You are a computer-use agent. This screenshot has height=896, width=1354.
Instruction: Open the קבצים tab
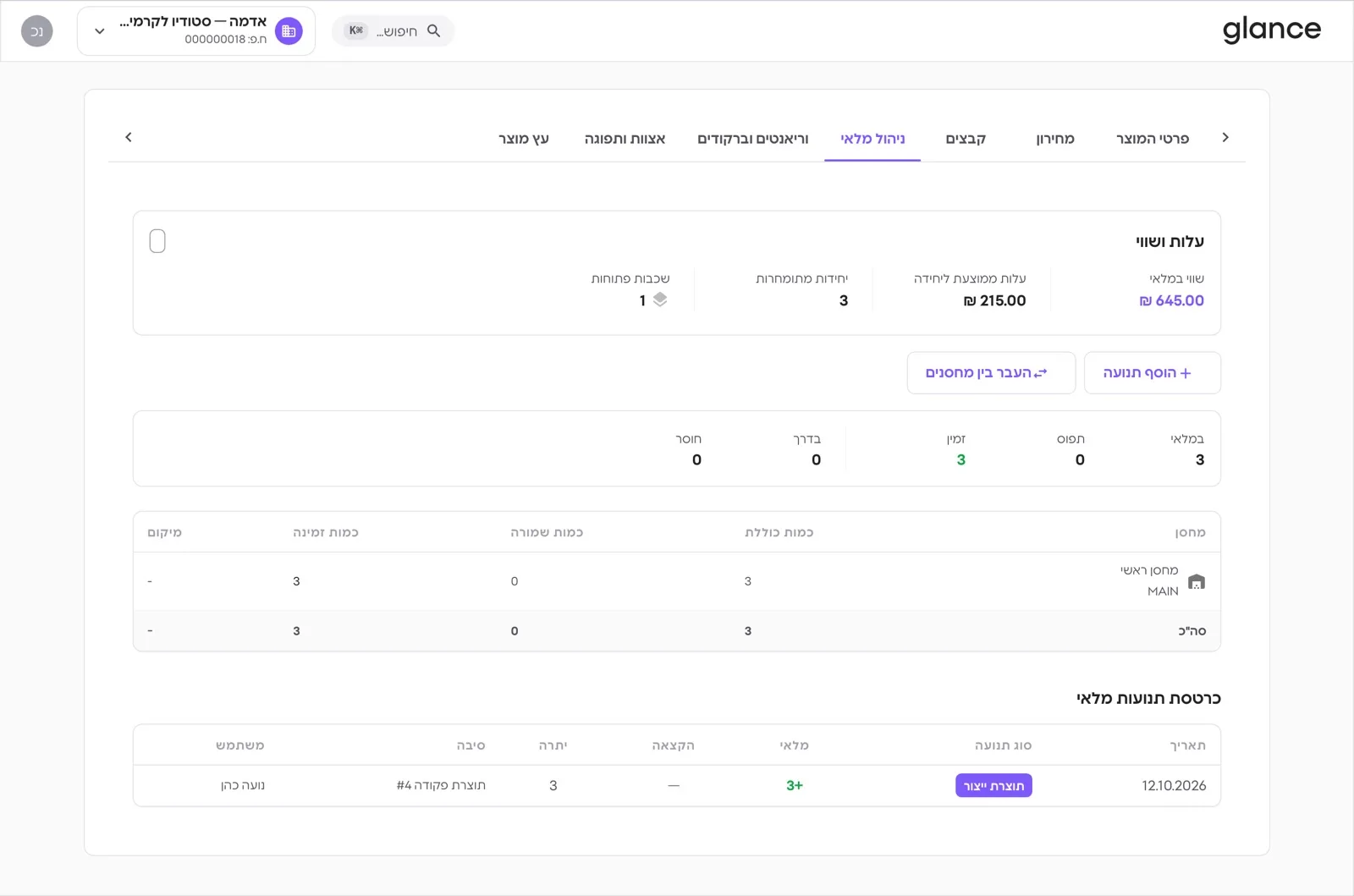point(966,138)
